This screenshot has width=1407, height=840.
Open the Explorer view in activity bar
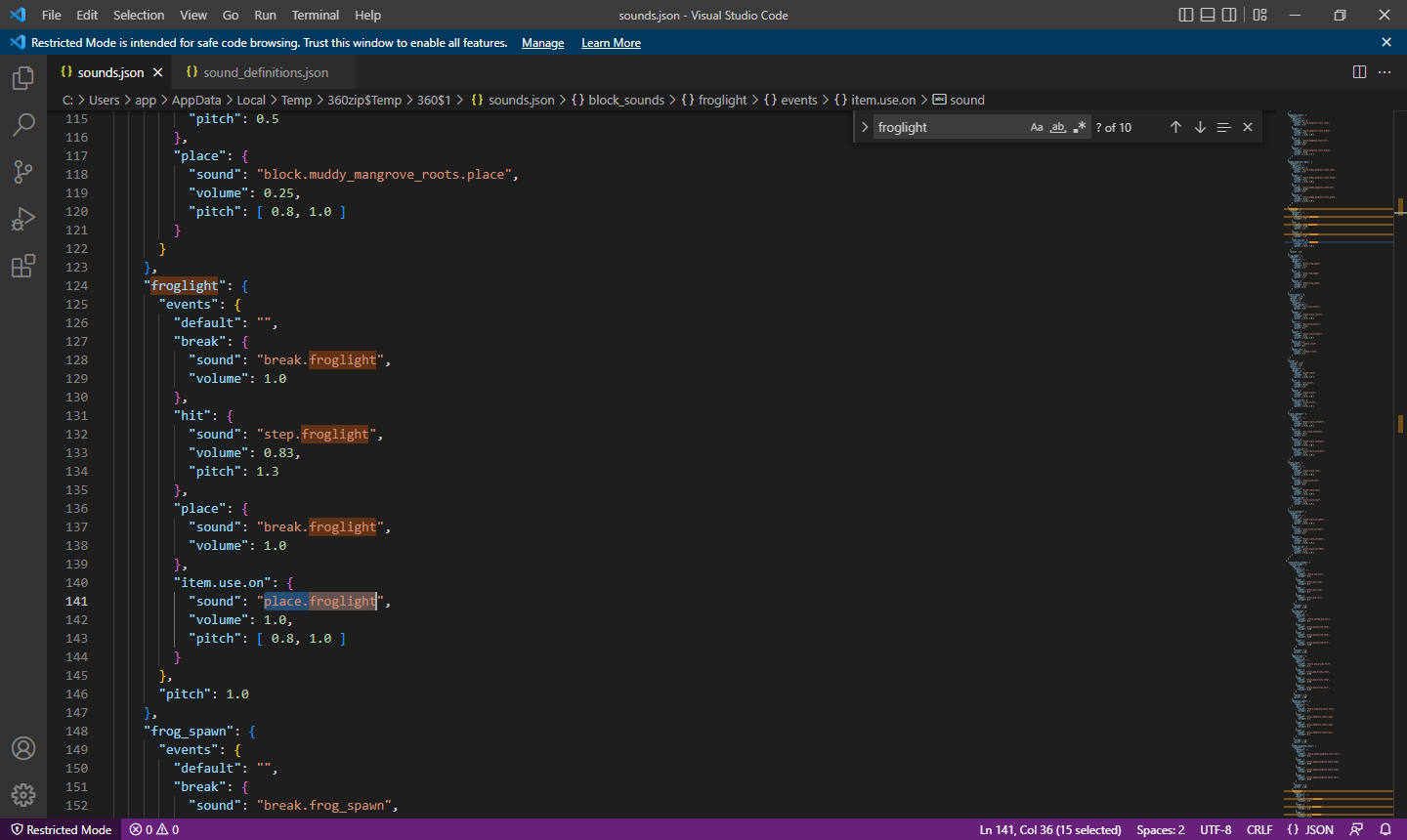coord(23,78)
